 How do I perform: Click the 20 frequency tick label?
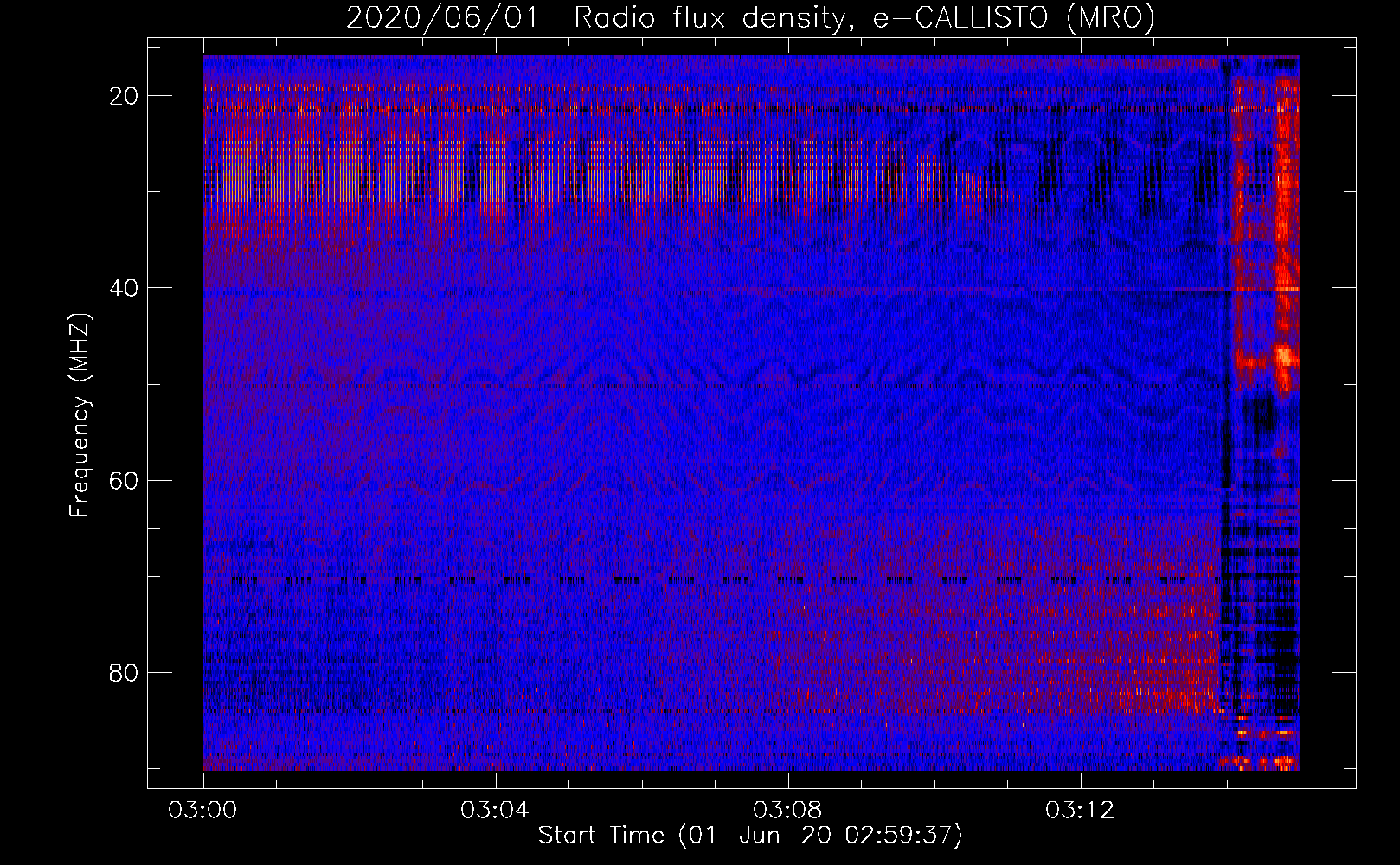[124, 96]
